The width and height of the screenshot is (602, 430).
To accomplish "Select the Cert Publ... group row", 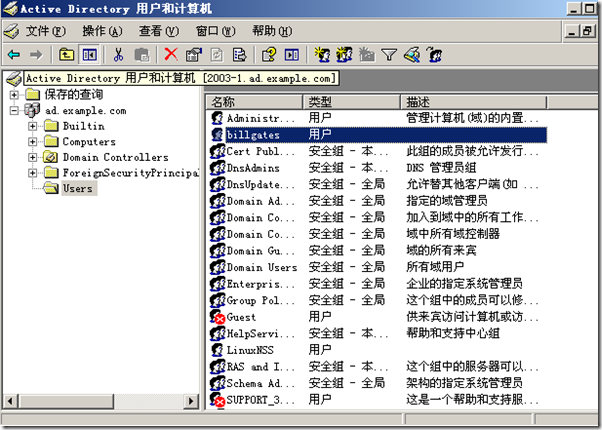I will [378, 151].
